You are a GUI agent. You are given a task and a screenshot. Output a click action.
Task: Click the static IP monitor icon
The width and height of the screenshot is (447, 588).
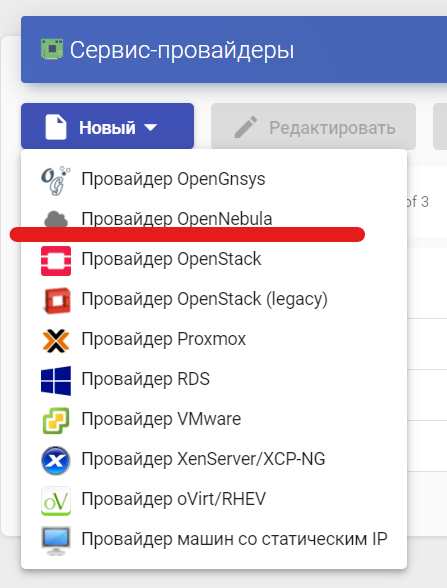click(x=56, y=541)
